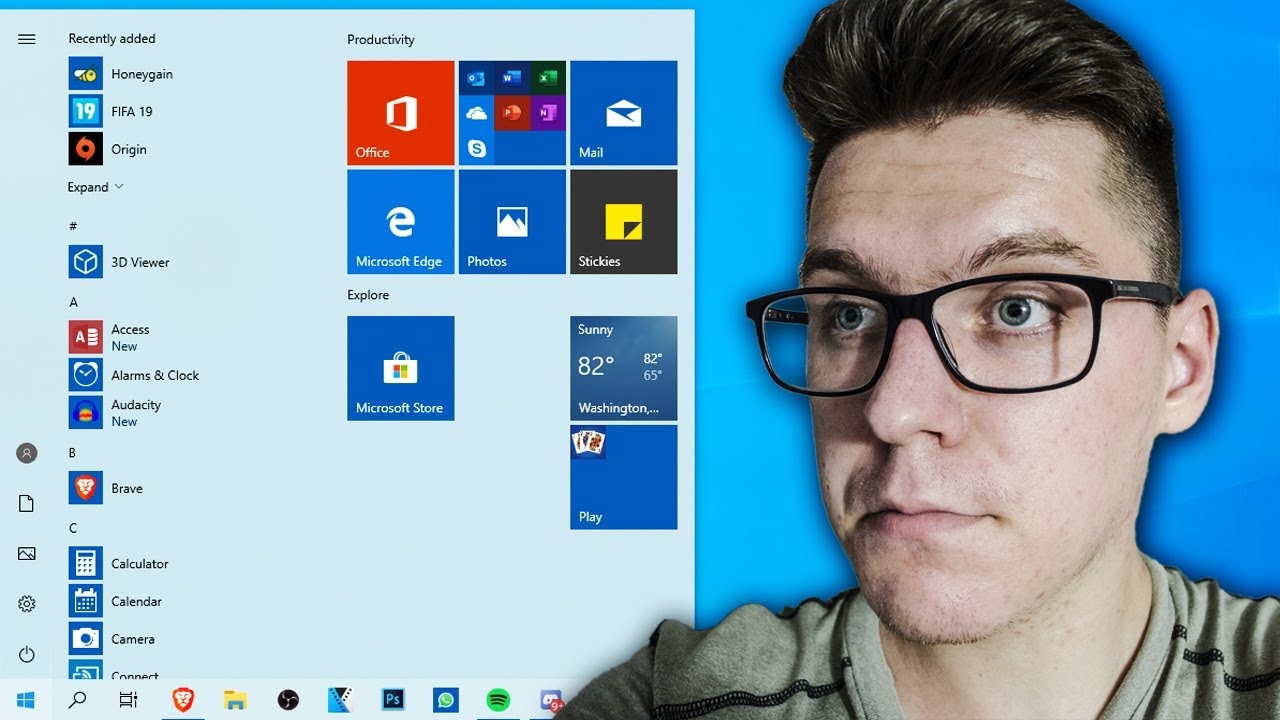
Task: Open the Power options button
Action: 27,654
